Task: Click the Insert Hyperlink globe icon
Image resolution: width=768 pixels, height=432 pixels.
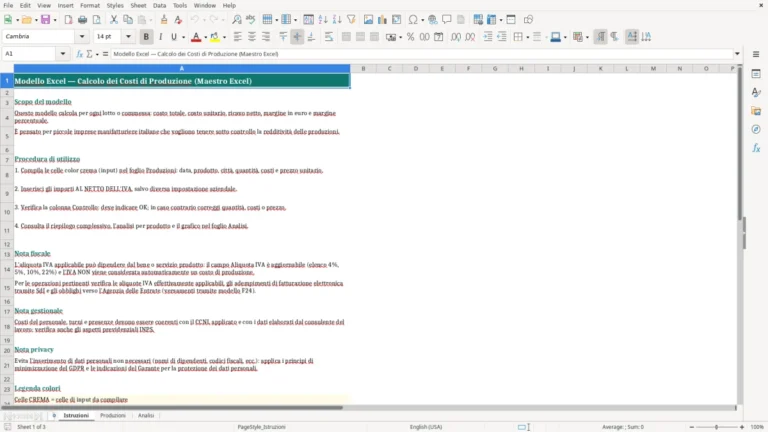Action: (x=432, y=20)
